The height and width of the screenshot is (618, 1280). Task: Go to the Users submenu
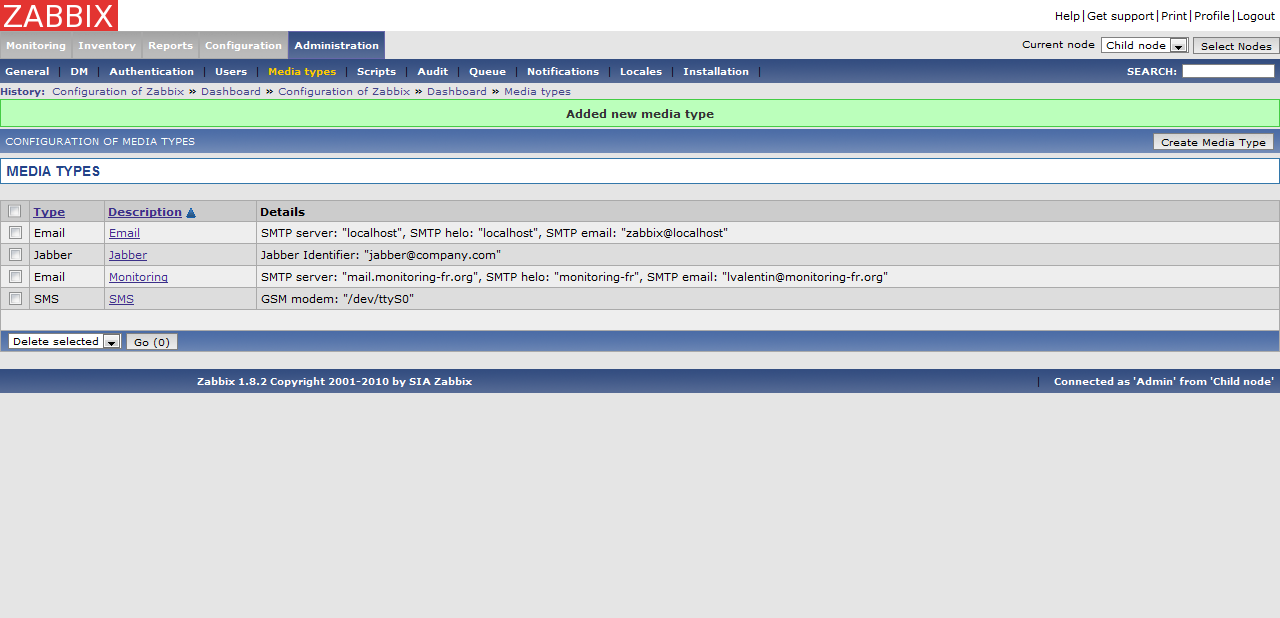coord(231,72)
